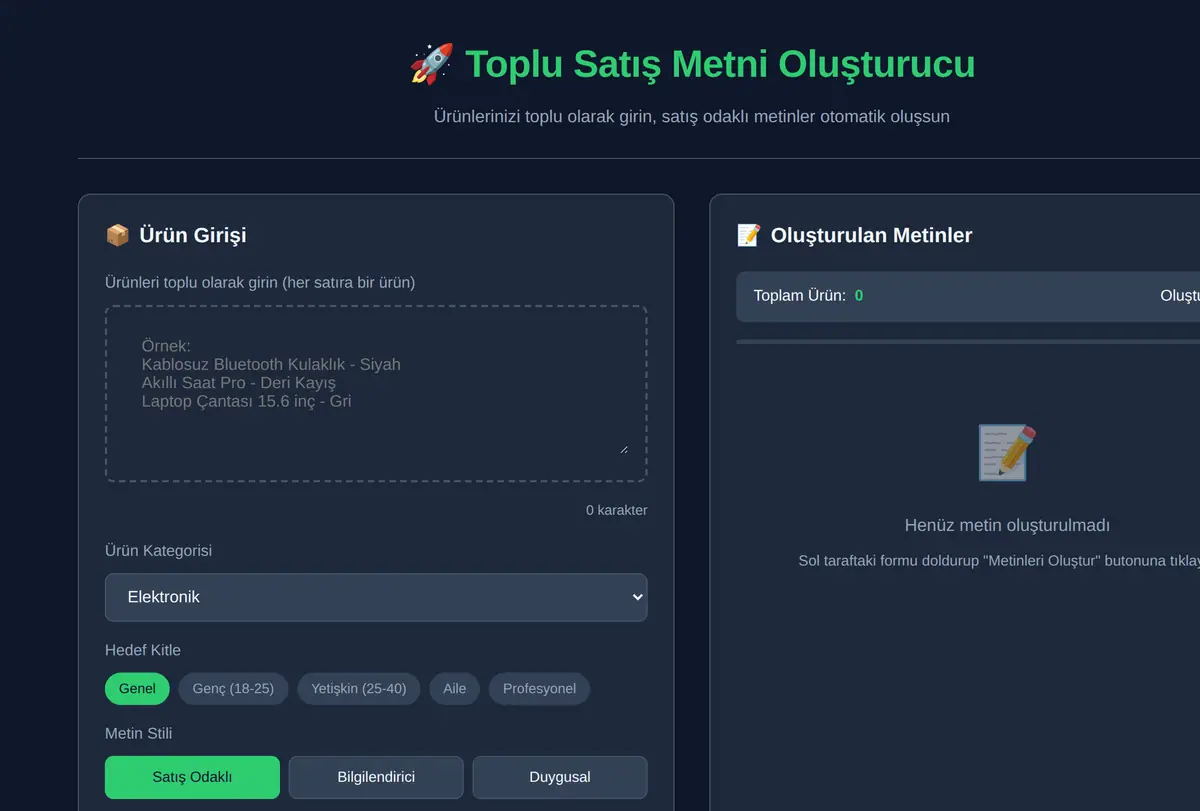The width and height of the screenshot is (1200, 811).
Task: Click the 'Oluşturulan Metinler' panel heading
Action: coord(871,235)
